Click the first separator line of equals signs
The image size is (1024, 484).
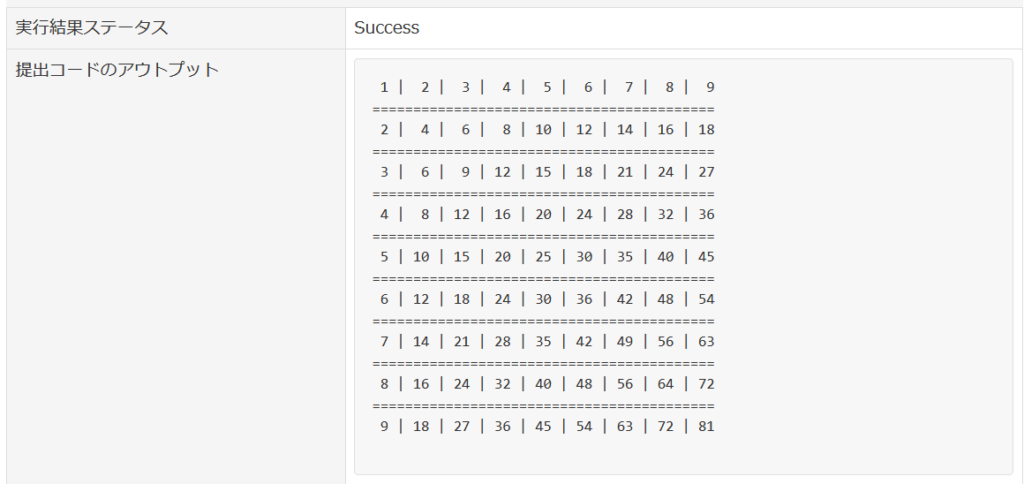point(543,109)
